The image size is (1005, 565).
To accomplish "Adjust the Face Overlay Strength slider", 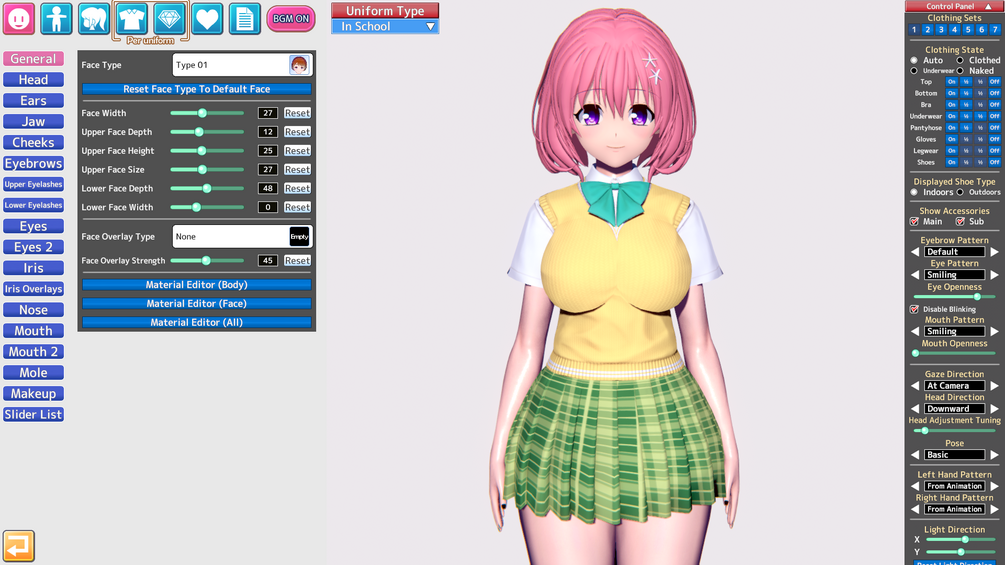I will pyautogui.click(x=207, y=261).
